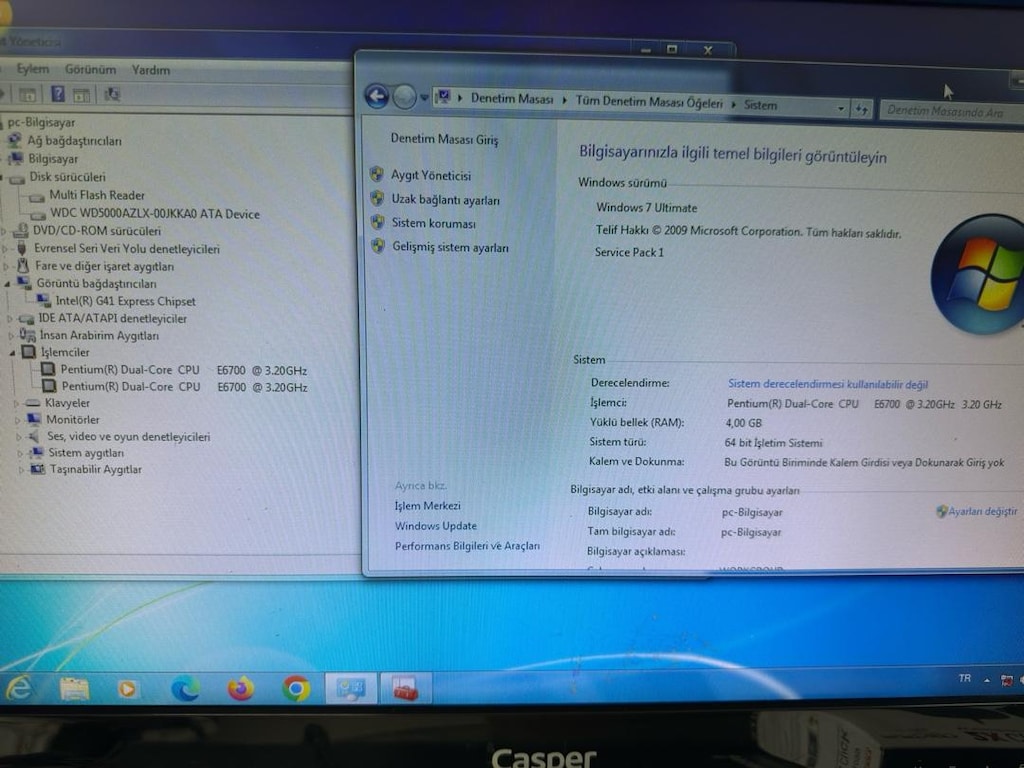Expand the Monitörler node
The width and height of the screenshot is (1024, 768).
coord(18,420)
